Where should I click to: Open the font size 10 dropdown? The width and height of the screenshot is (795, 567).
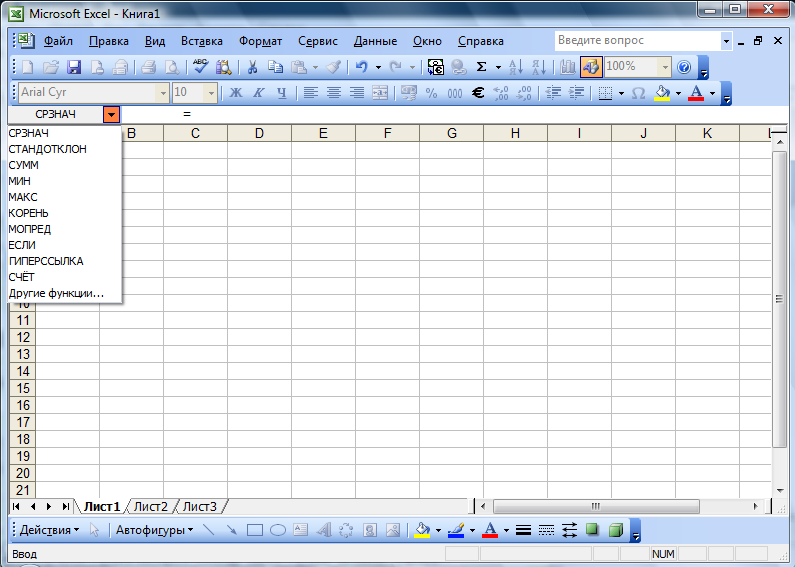tap(211, 93)
